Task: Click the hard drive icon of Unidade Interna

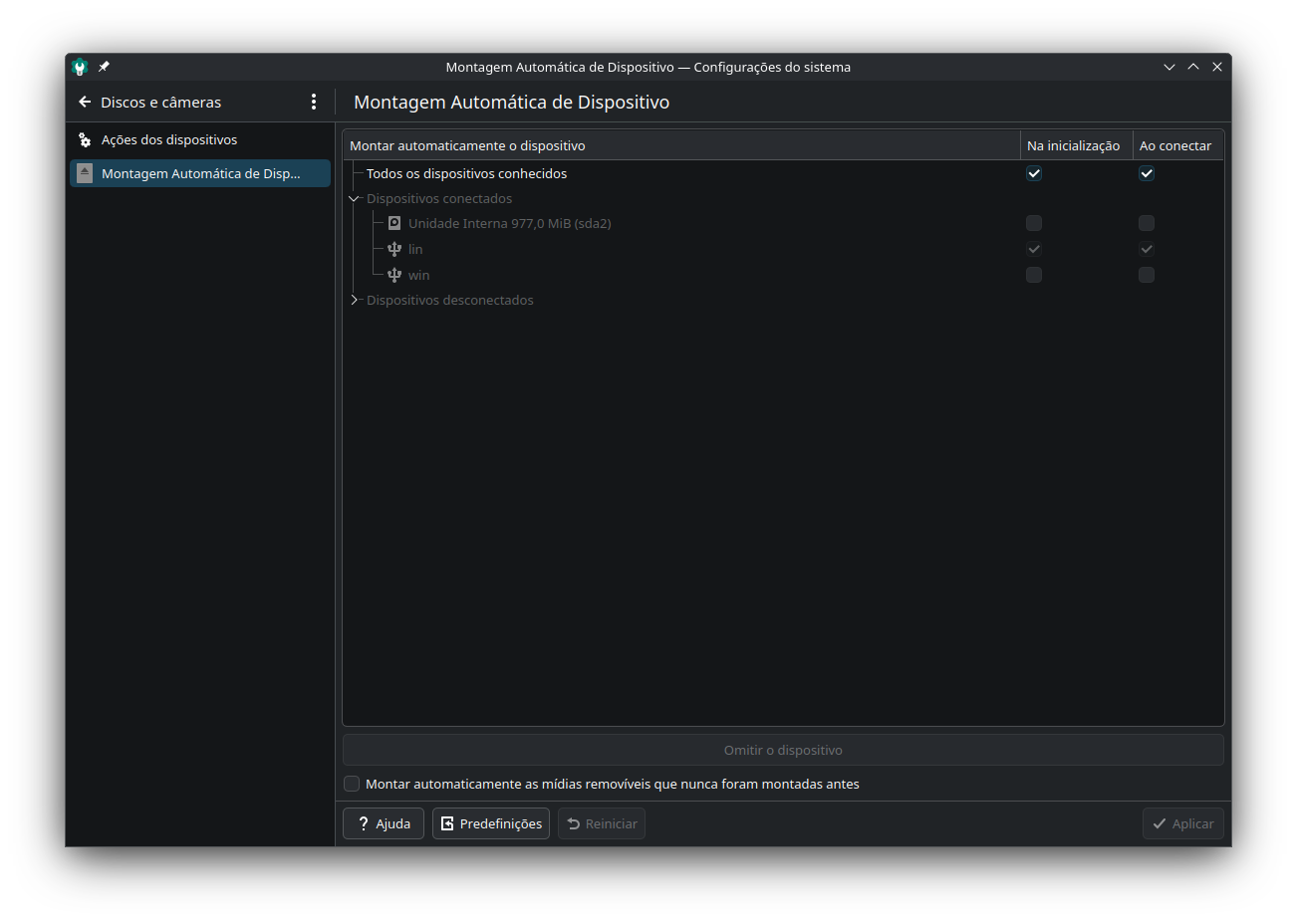Action: pos(394,223)
